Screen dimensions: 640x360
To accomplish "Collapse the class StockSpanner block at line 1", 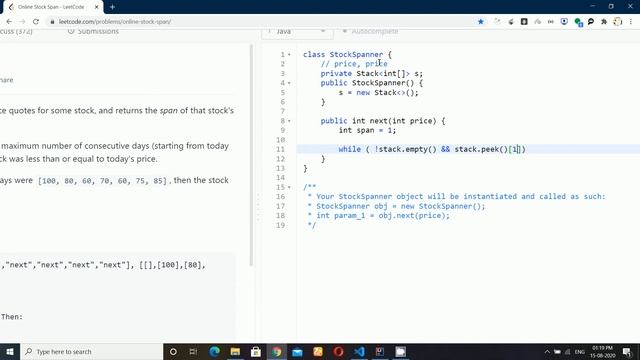I will [289, 55].
